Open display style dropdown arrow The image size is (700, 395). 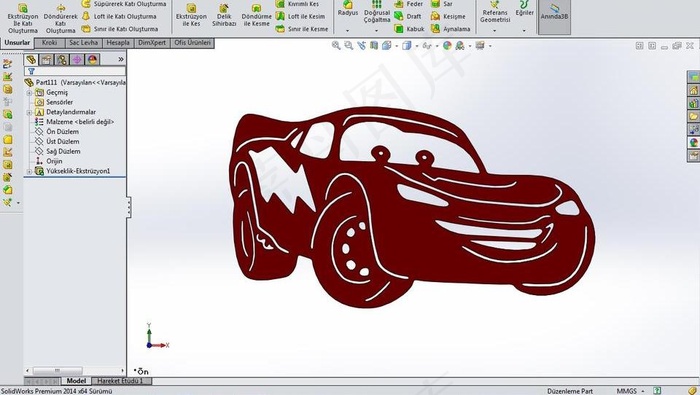(x=417, y=46)
